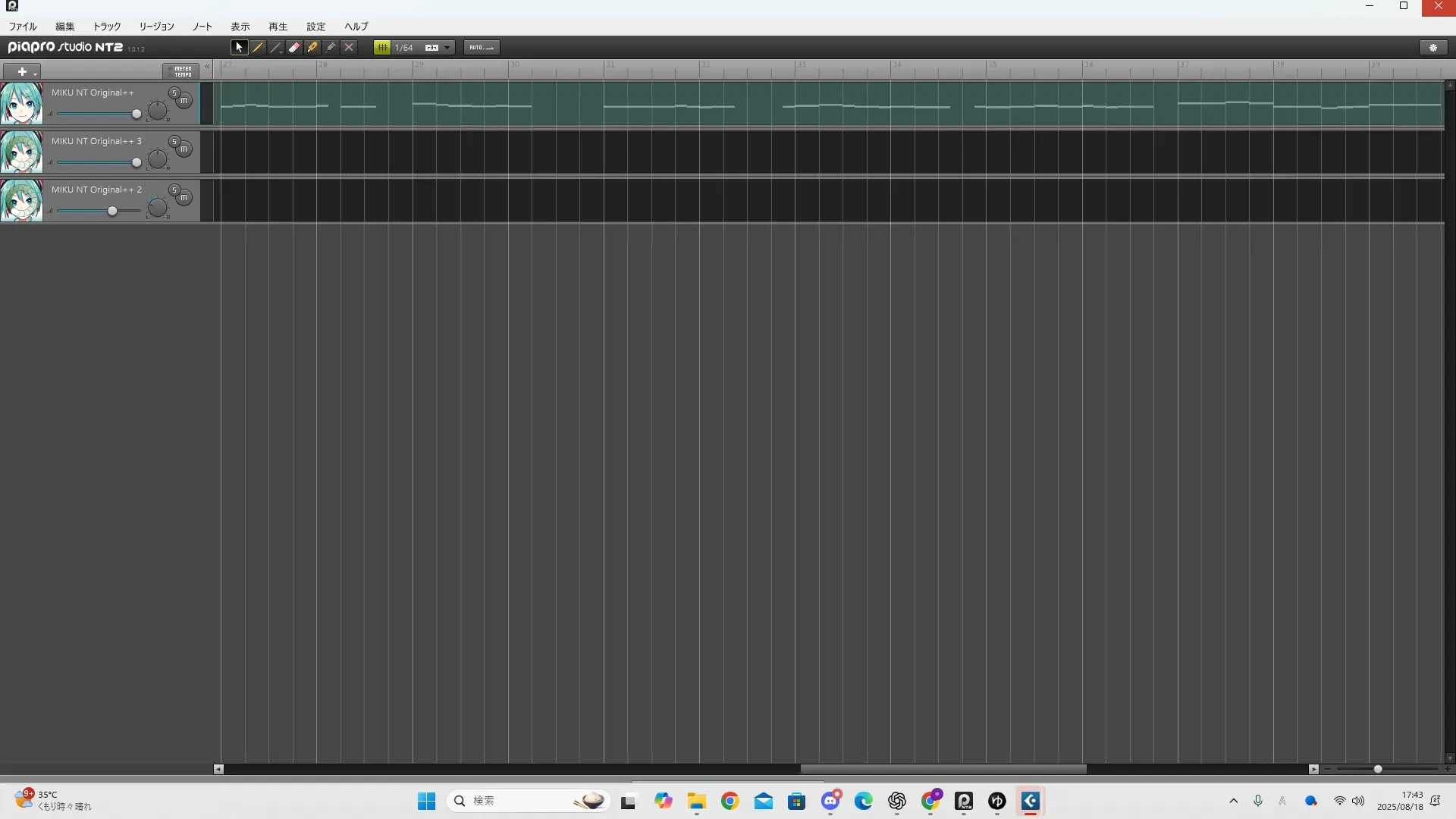Click the AUTO scroll button
Image resolution: width=1456 pixels, height=819 pixels.
click(481, 47)
